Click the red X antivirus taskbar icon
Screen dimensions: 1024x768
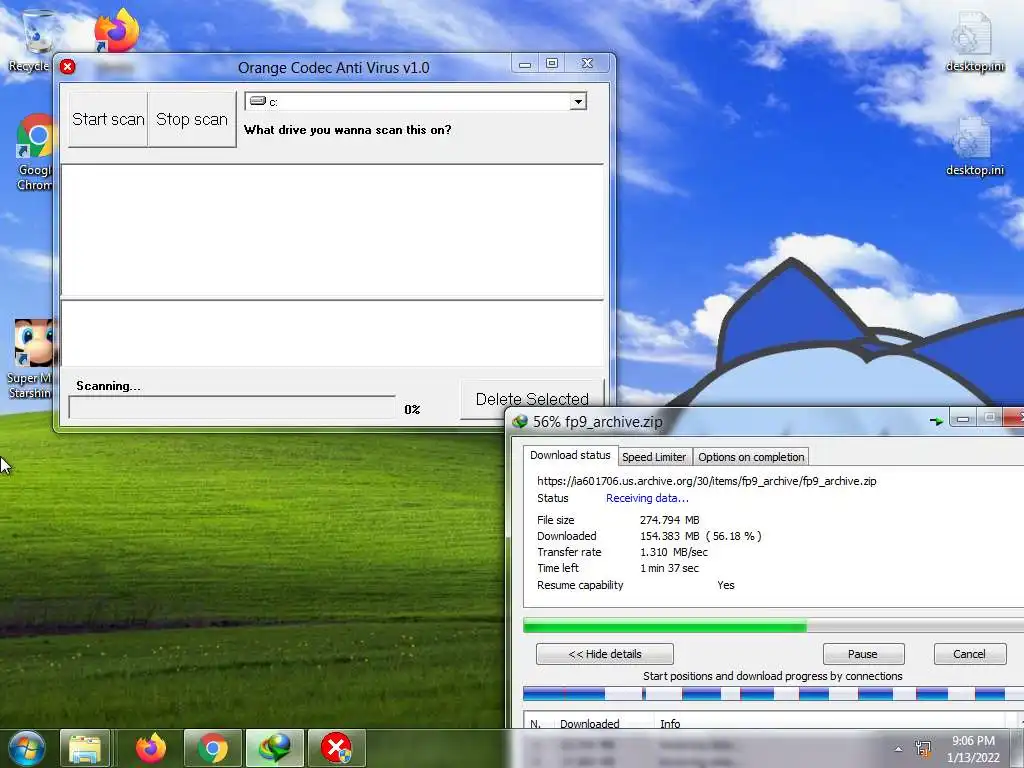point(336,748)
